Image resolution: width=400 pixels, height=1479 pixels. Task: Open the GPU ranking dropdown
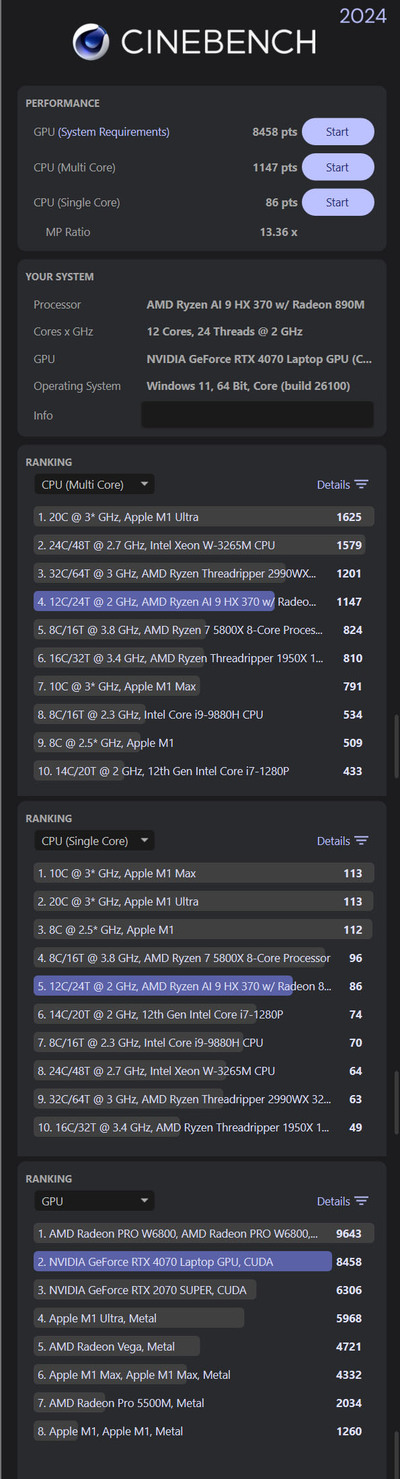[94, 1201]
